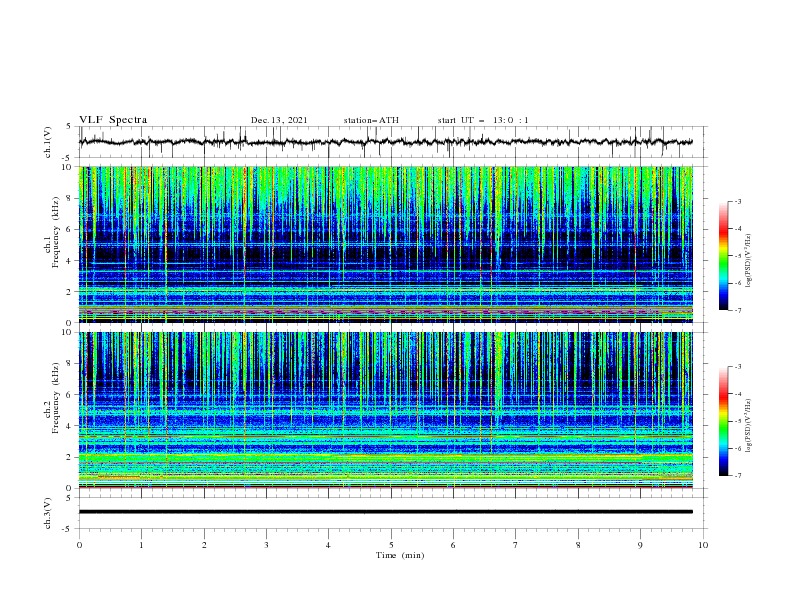Click the time axis tick label '5'
Viewport: 792px width, 612px height.
[391, 545]
